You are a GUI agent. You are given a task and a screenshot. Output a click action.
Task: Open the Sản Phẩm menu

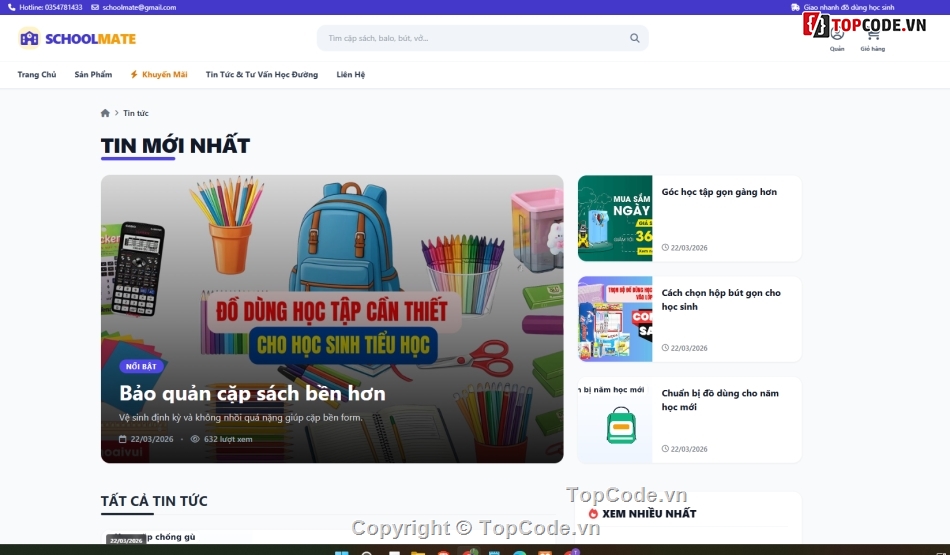93,75
